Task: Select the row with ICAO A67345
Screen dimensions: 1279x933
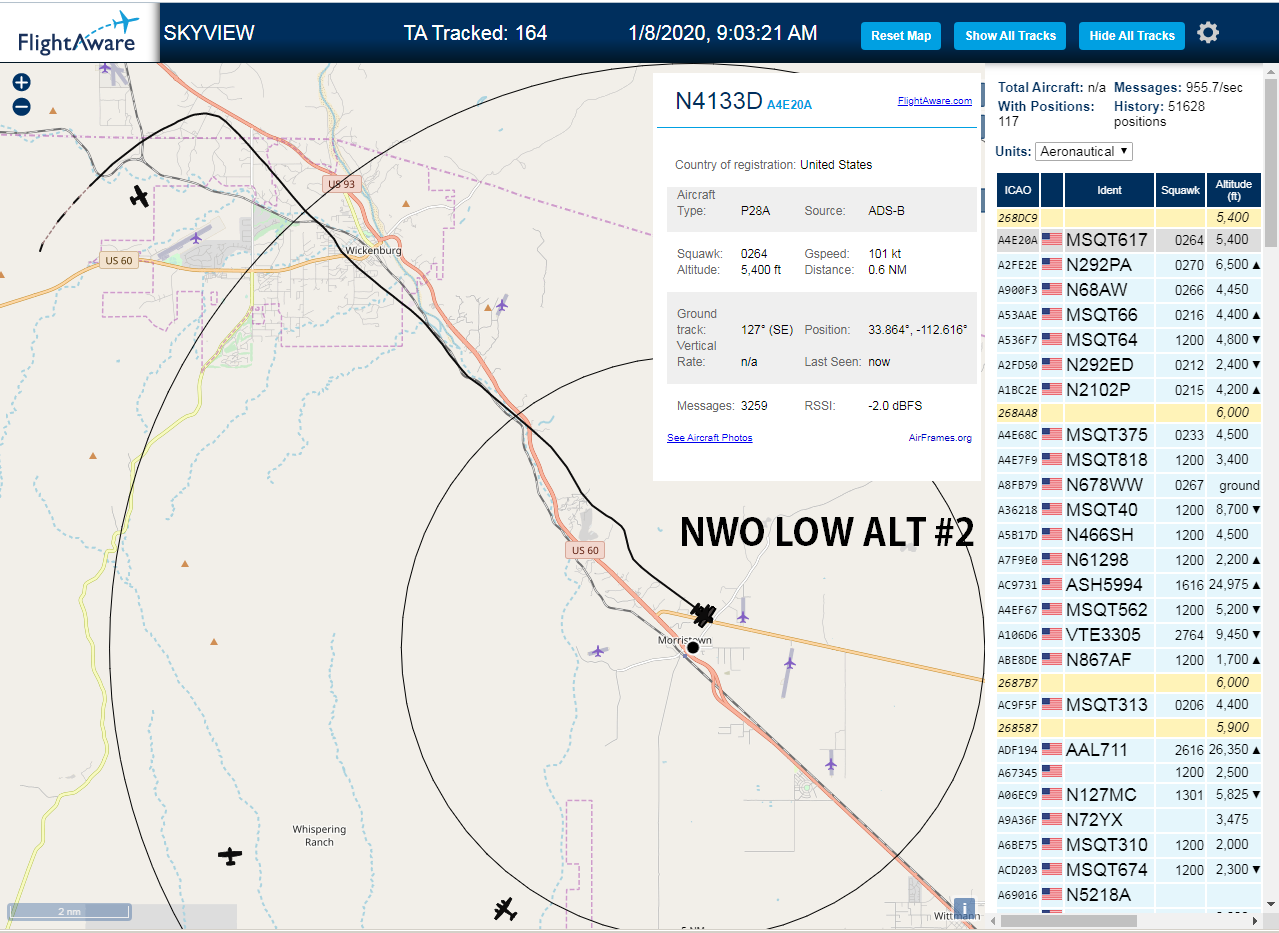Action: coord(1129,773)
